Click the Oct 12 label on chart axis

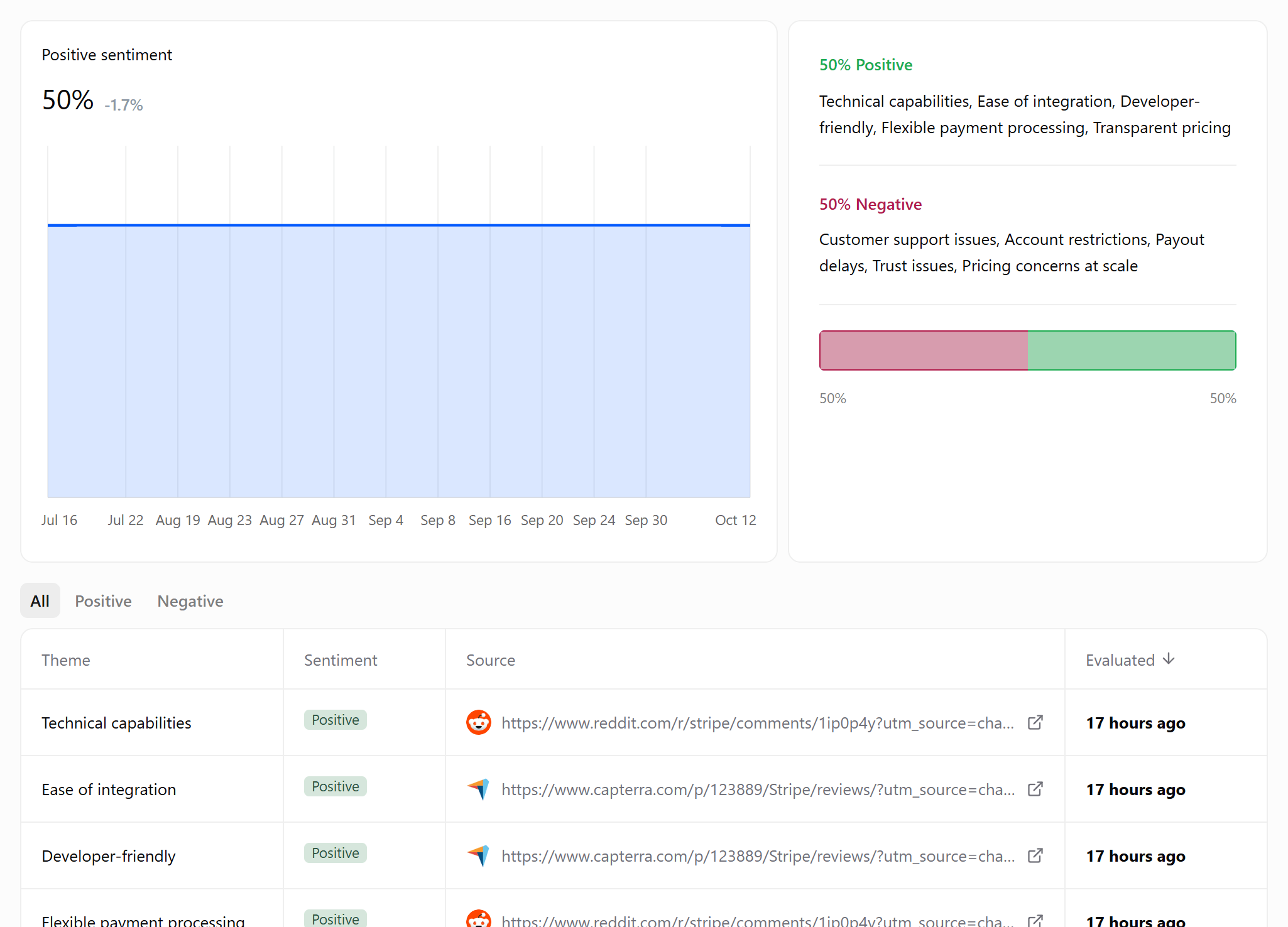pos(736,520)
